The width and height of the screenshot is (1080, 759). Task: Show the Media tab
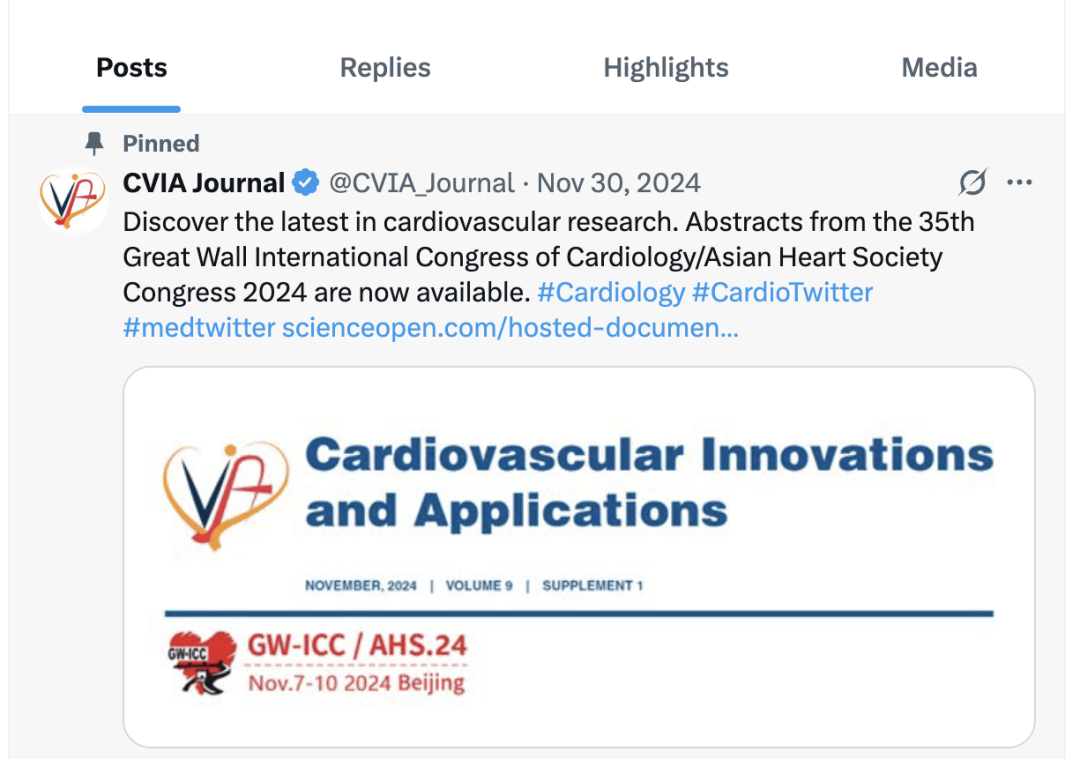(939, 68)
